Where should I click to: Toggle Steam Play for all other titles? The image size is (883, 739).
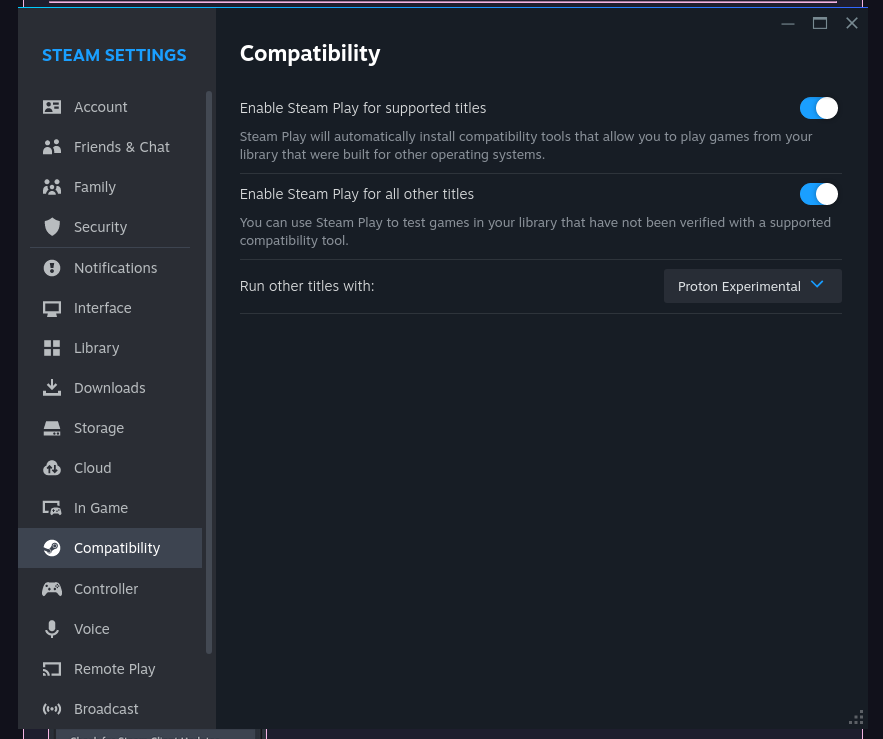coord(818,194)
